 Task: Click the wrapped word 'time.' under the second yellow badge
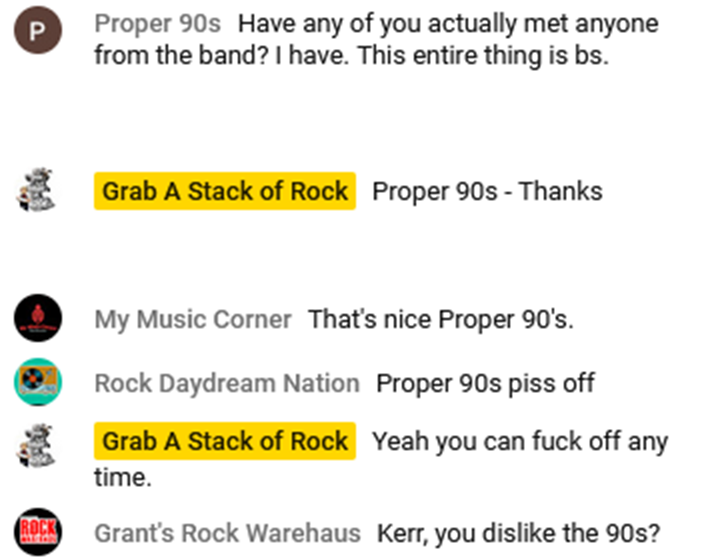(122, 479)
